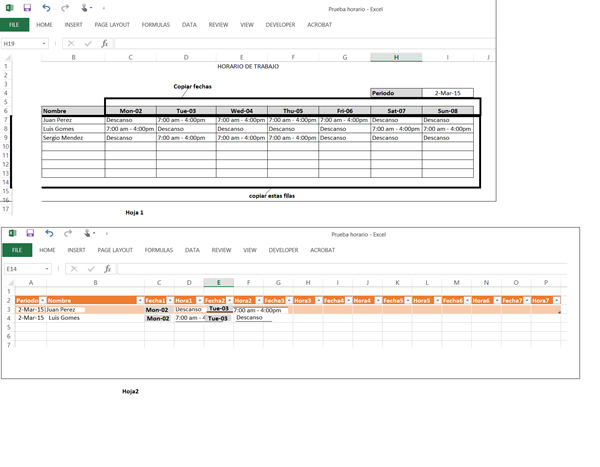Select the Luis Gomes cell in the lower sheet
600x467 pixels.
[x=95, y=318]
